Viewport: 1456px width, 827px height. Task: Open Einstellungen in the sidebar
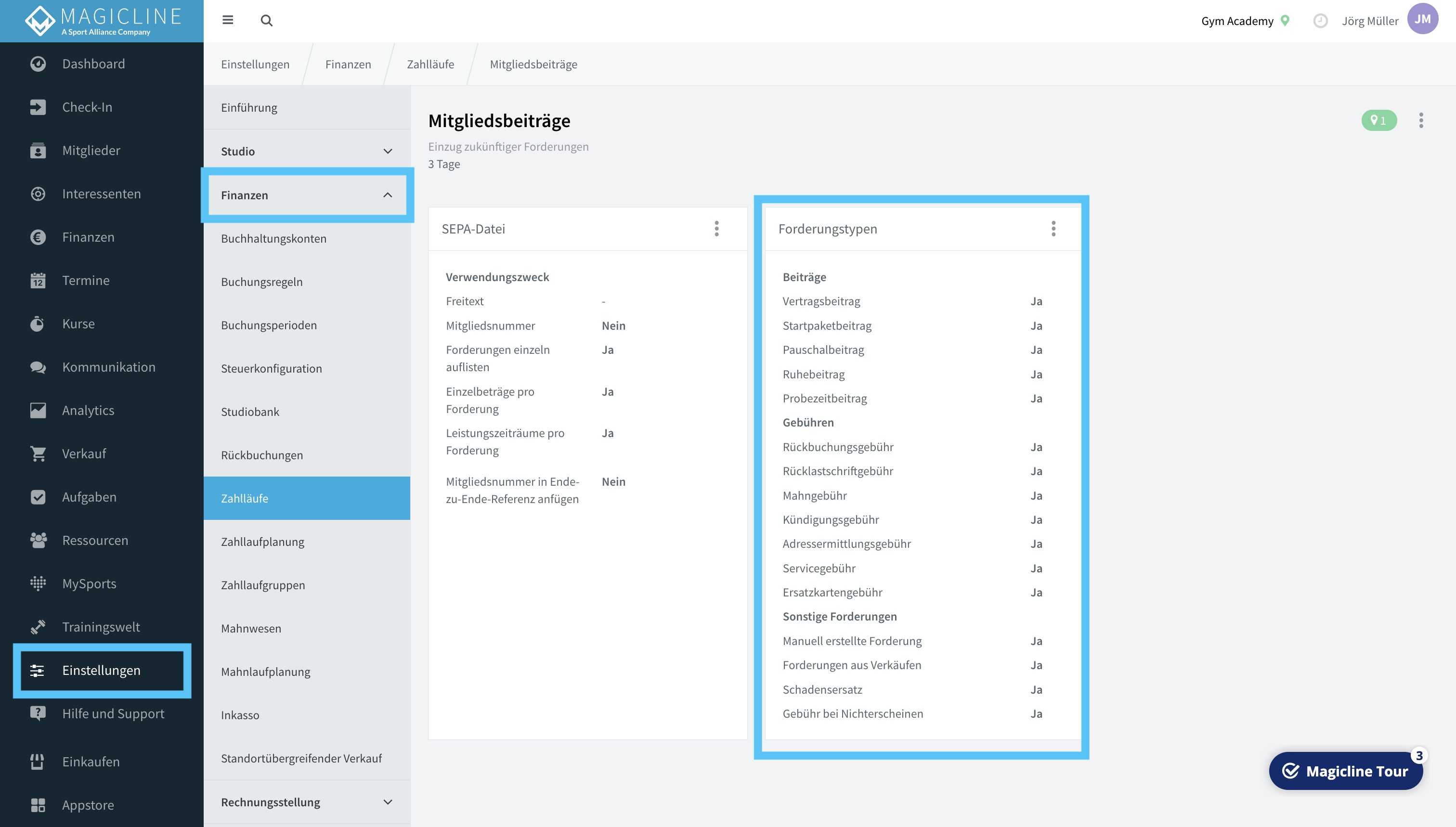click(x=102, y=670)
